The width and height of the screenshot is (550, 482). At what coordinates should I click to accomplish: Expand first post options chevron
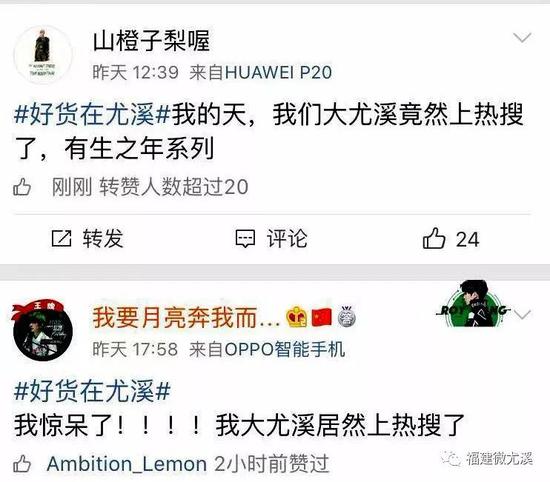(522, 37)
